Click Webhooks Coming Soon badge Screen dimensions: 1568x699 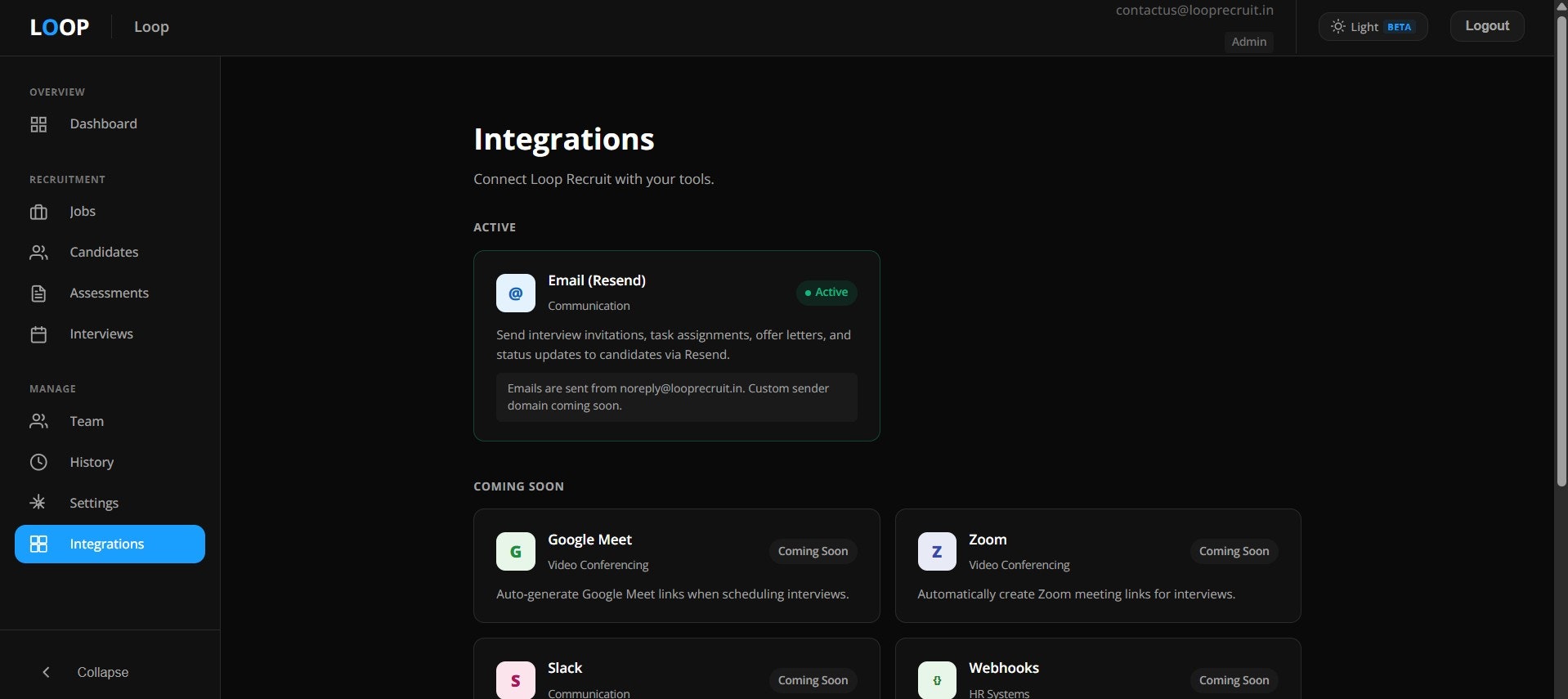1234,680
